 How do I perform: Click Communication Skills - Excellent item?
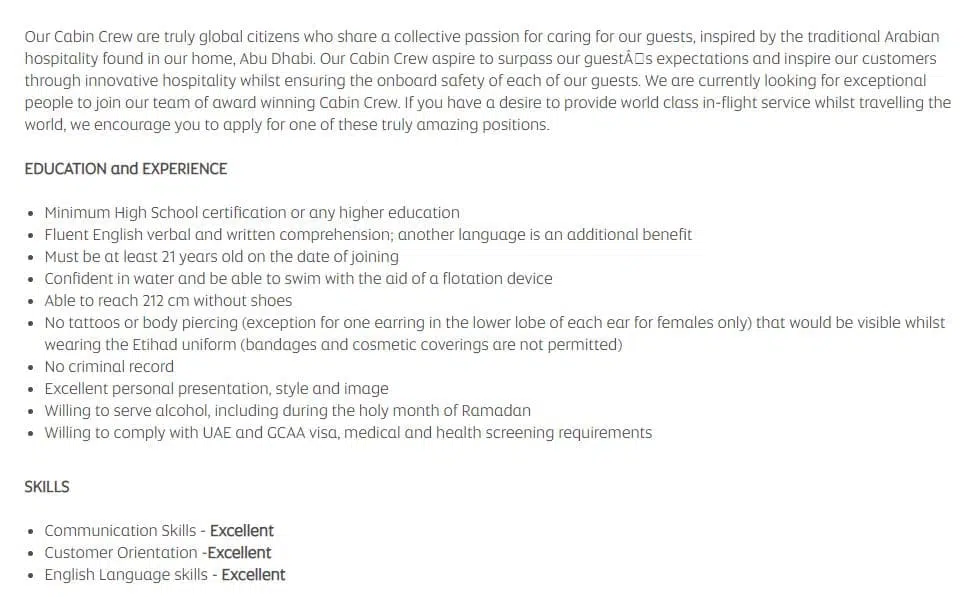pyautogui.click(x=159, y=531)
